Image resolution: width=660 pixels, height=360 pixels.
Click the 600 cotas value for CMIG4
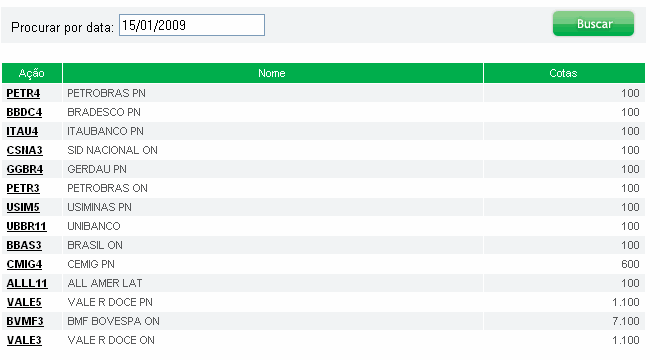click(630, 264)
